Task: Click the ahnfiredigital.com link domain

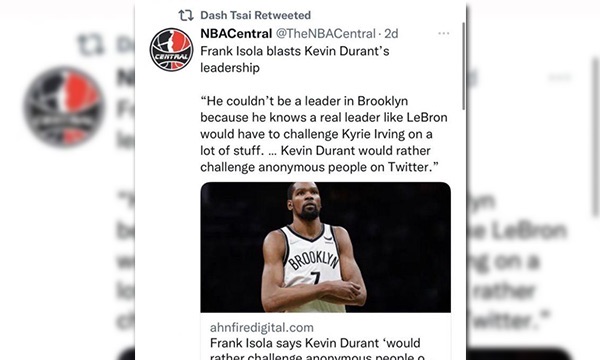Action: point(262,327)
